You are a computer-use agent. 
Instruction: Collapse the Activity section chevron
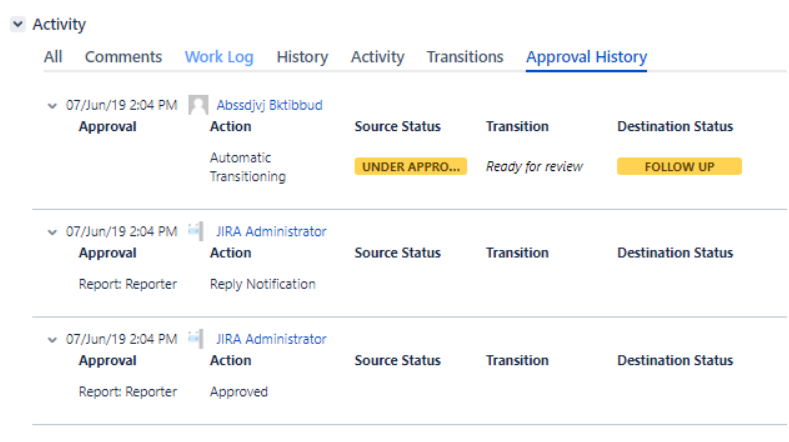pos(18,24)
